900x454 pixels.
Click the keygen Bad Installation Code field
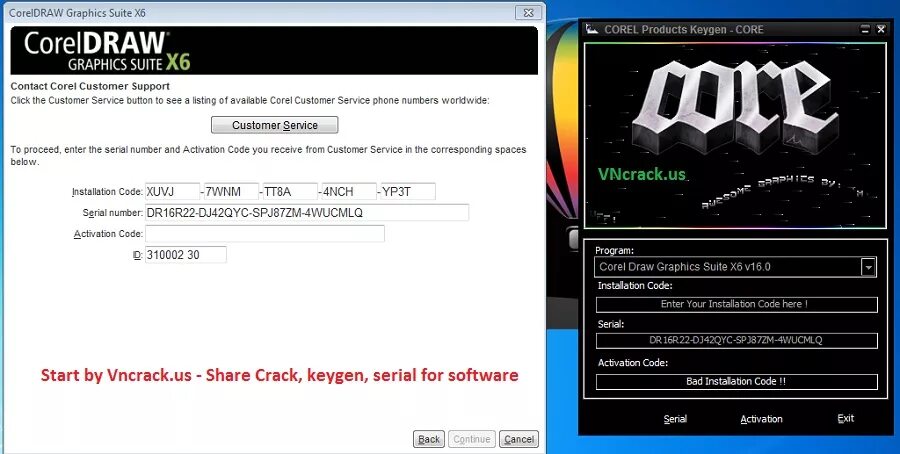(736, 382)
